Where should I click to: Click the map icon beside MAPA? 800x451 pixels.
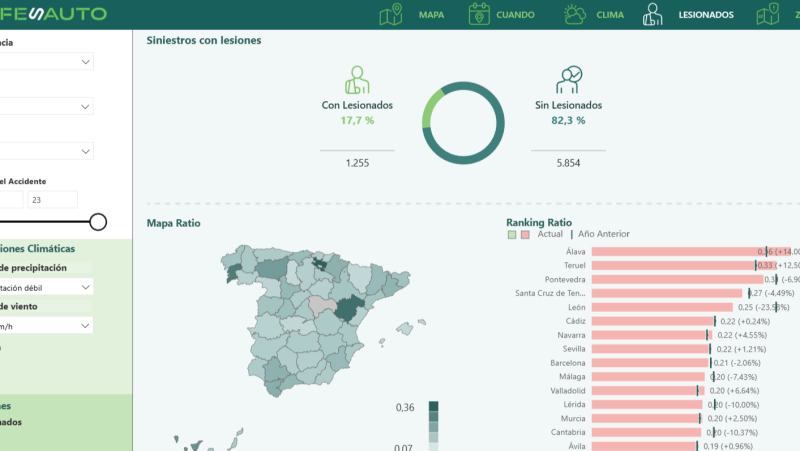click(x=391, y=14)
